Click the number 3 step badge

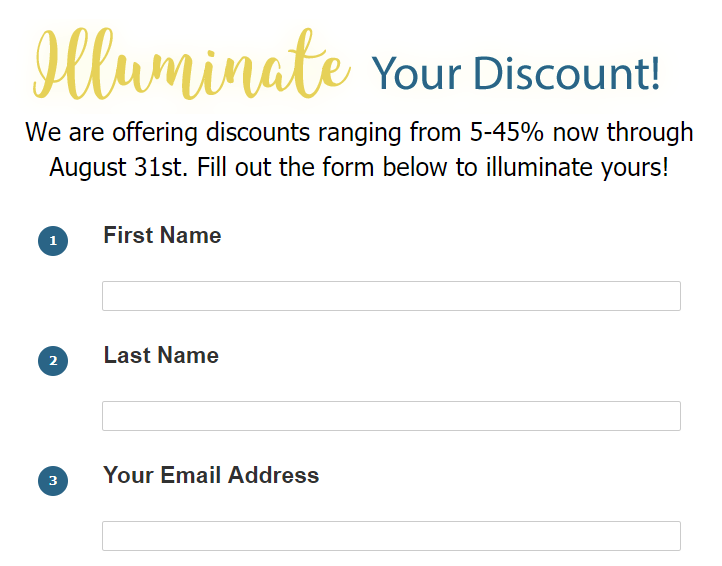[x=53, y=481]
